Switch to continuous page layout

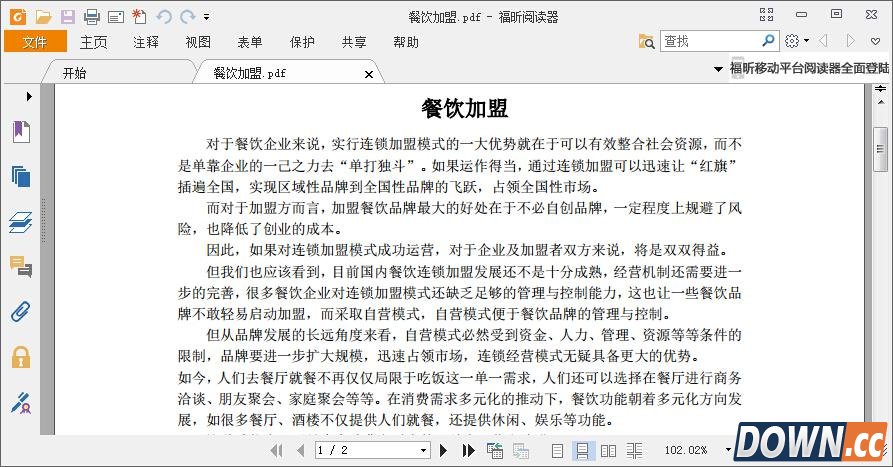[582, 450]
